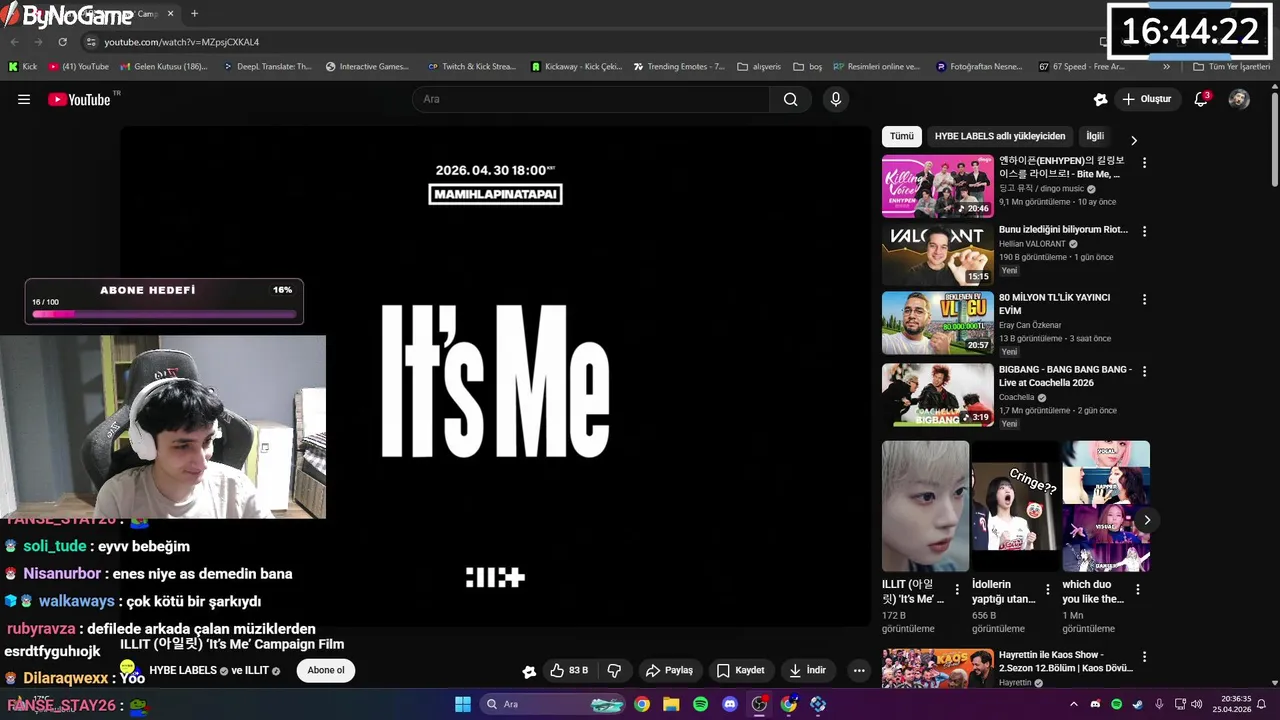The width and height of the screenshot is (1280, 720).
Task: Click the YouTube search input field
Action: [x=590, y=99]
